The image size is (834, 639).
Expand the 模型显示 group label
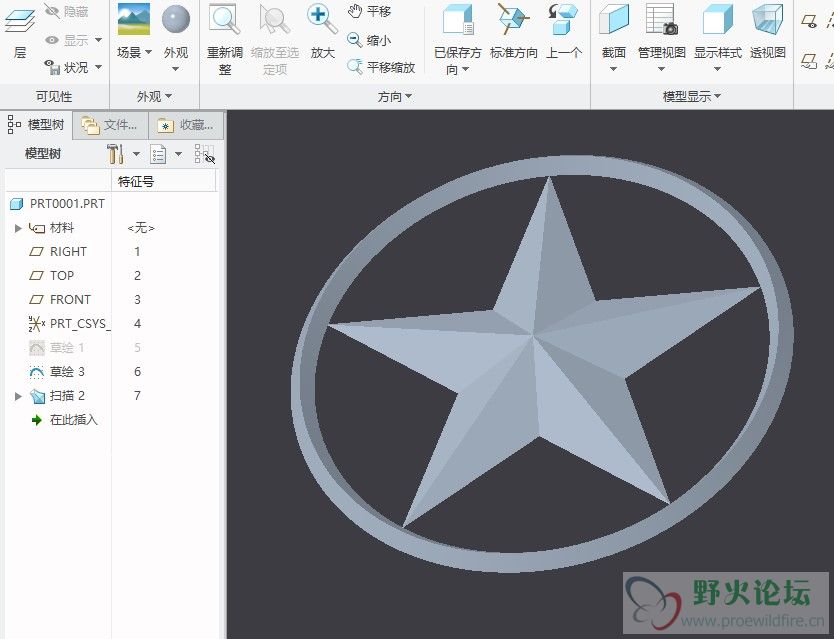[692, 96]
